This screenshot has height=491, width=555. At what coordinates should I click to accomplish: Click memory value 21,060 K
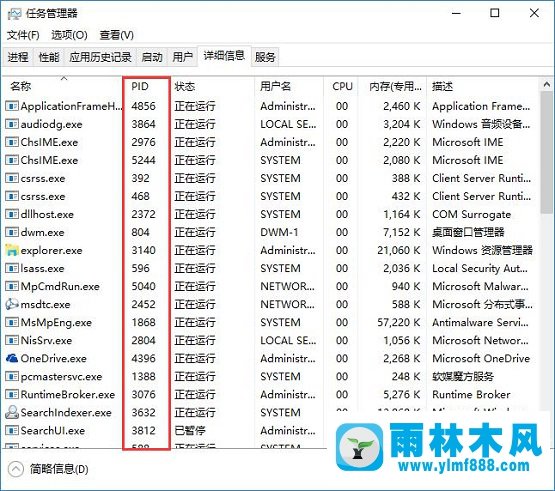pyautogui.click(x=399, y=251)
